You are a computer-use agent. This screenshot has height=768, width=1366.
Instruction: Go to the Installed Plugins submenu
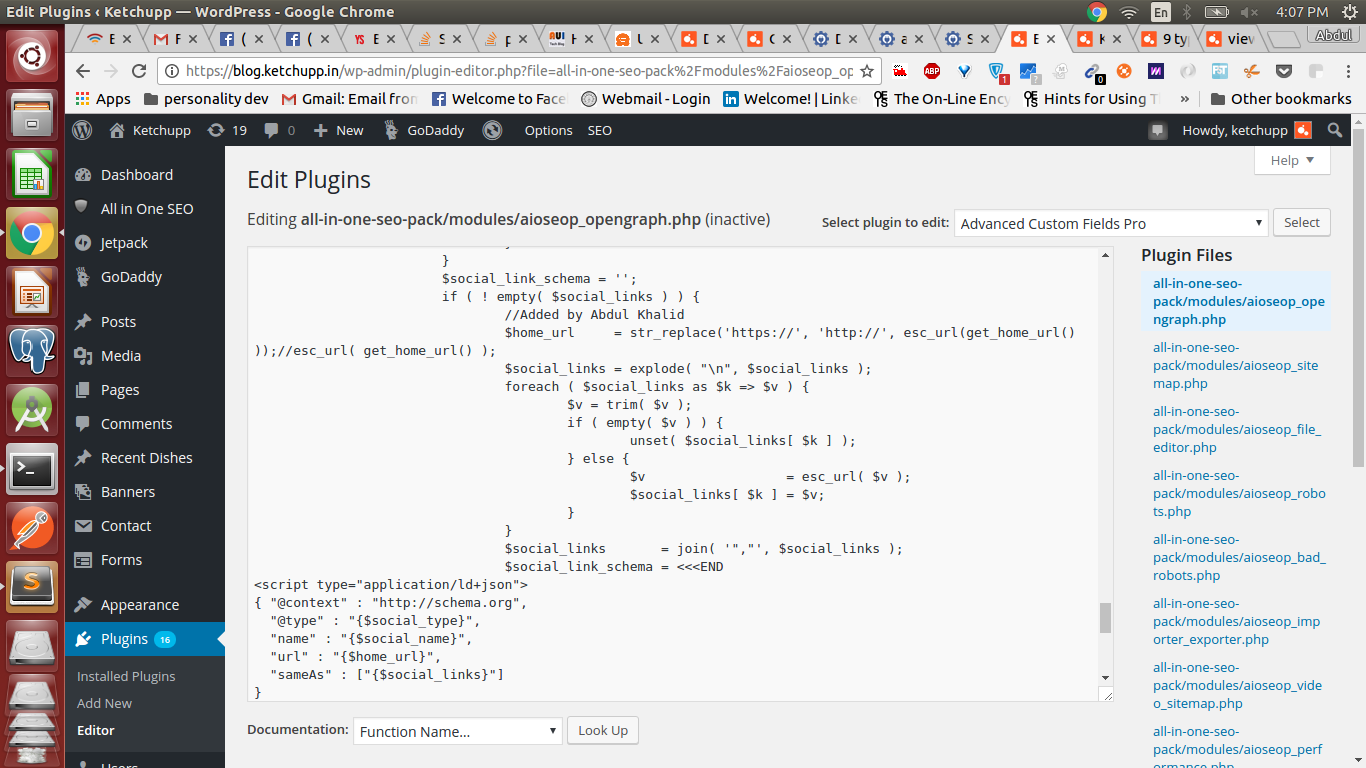[126, 676]
